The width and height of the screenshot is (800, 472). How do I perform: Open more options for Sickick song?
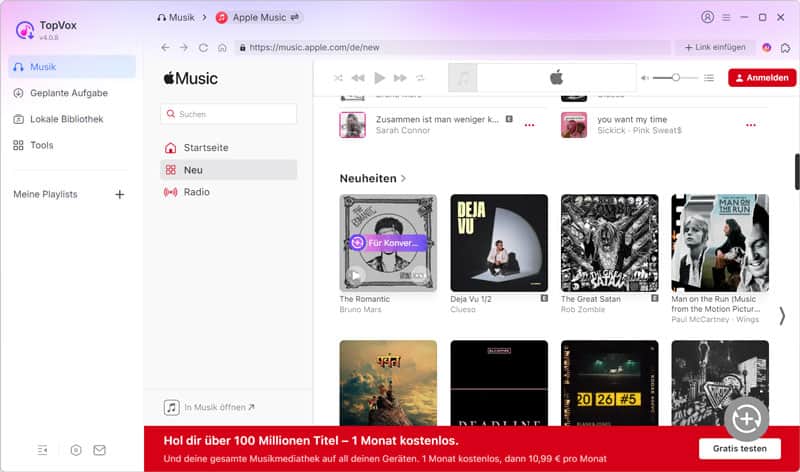[750, 125]
